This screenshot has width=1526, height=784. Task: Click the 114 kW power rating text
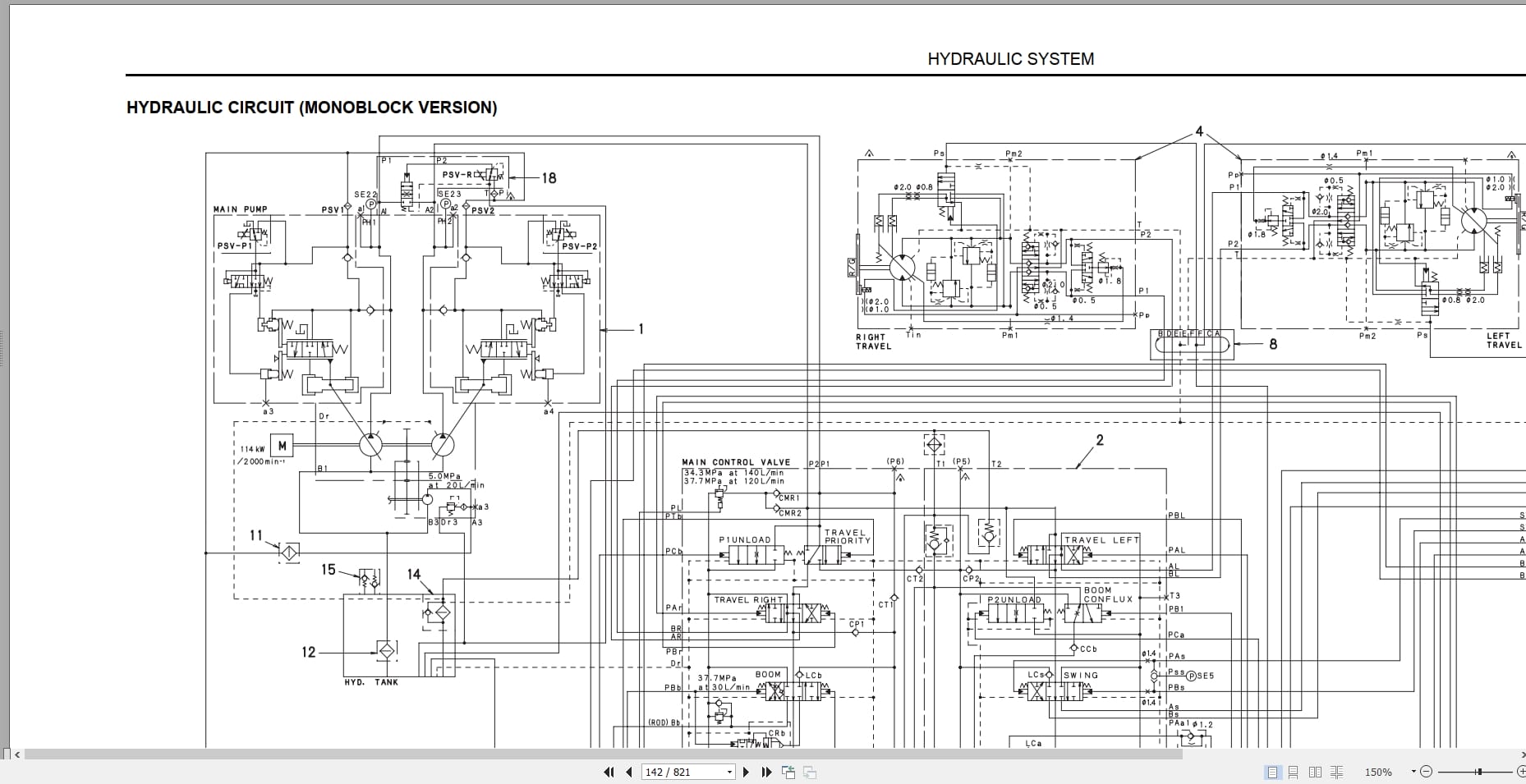(x=252, y=449)
